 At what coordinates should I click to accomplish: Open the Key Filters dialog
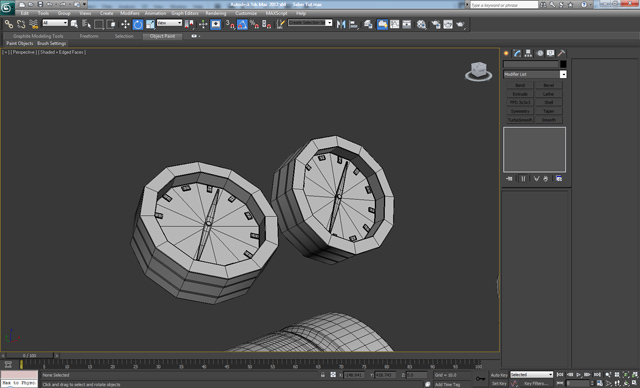point(536,384)
